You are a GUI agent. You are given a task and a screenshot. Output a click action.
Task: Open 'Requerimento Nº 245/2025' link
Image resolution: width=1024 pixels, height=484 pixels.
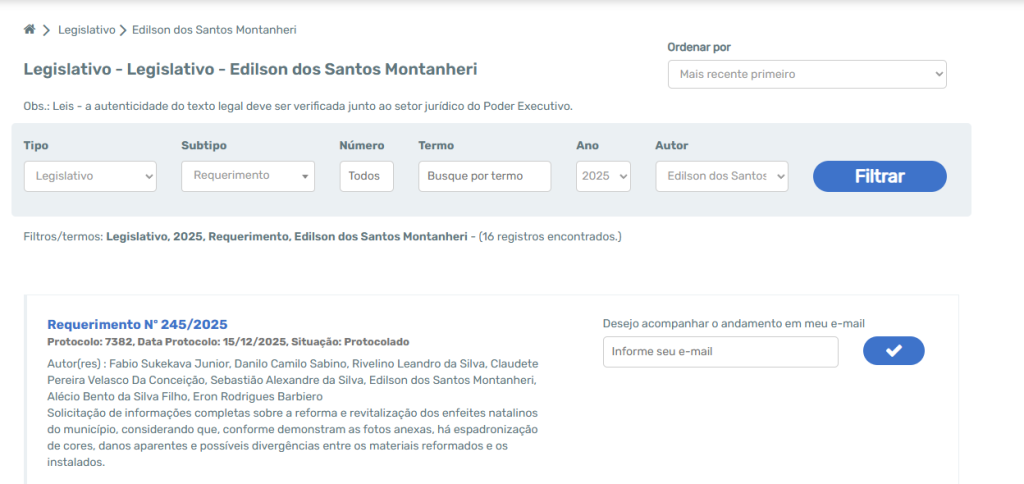pos(137,324)
